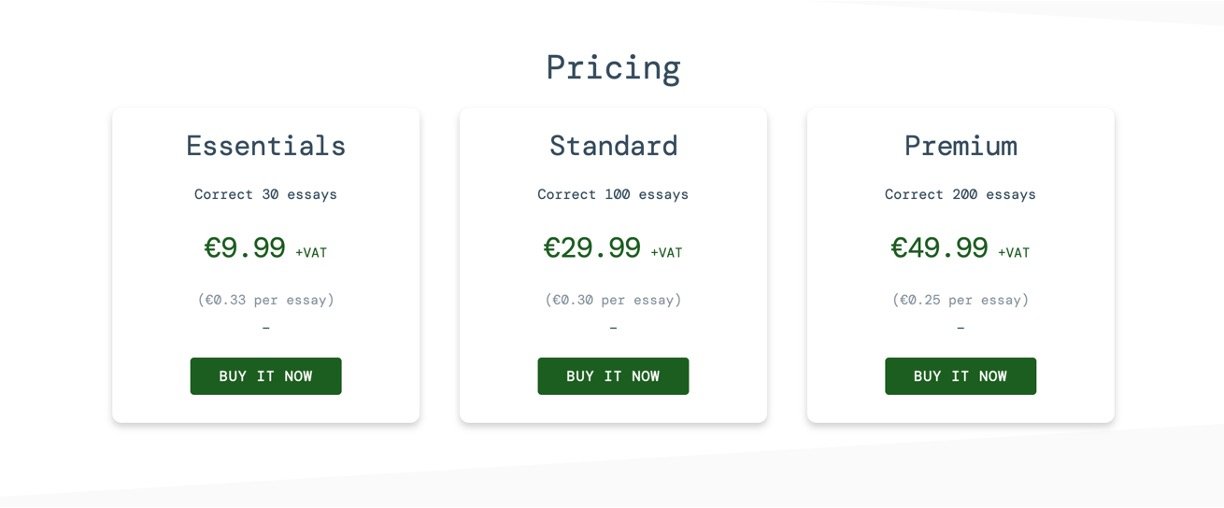The image size is (1224, 508).
Task: Select the Standard plan title
Action: coord(613,146)
